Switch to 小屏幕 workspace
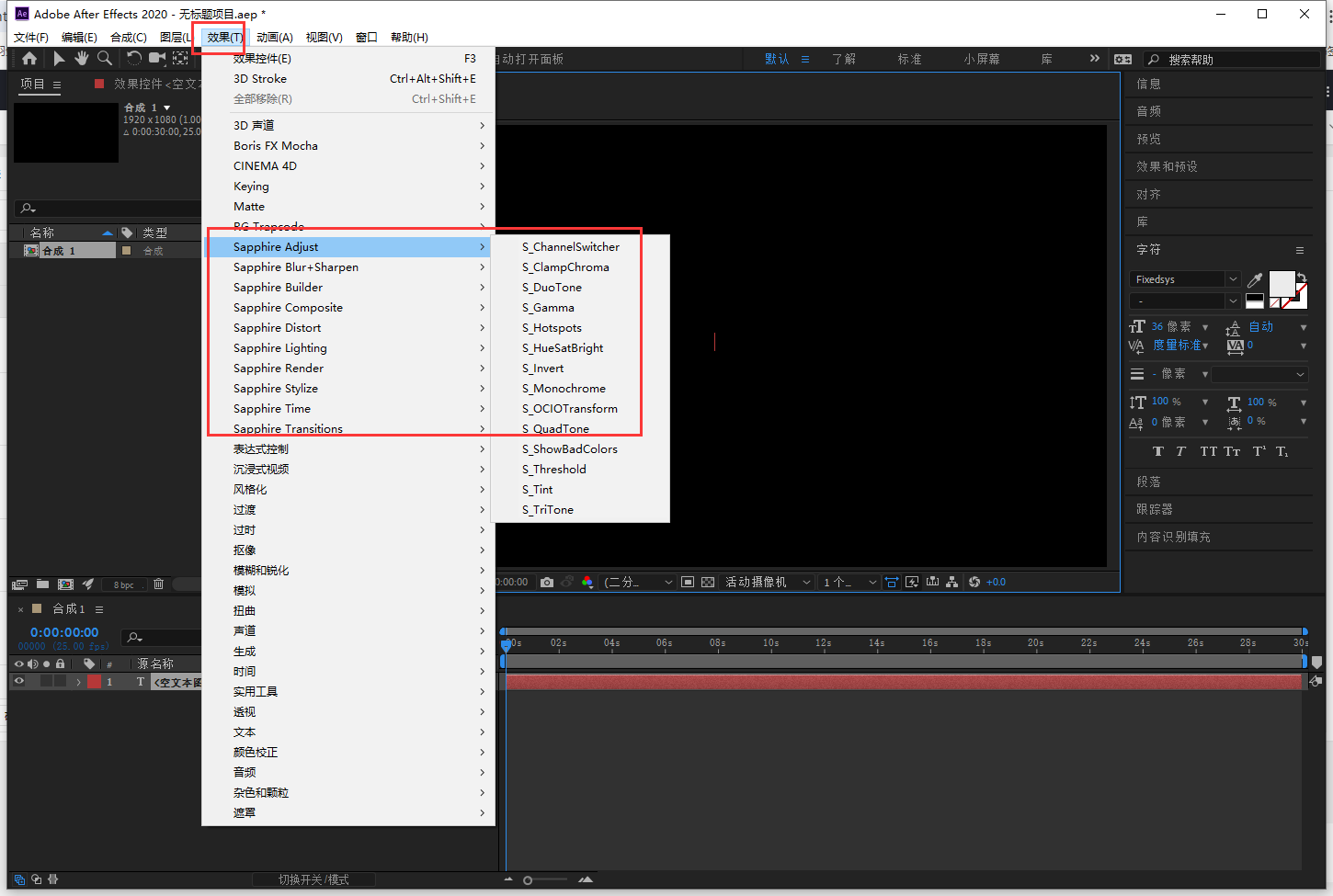 [x=982, y=59]
